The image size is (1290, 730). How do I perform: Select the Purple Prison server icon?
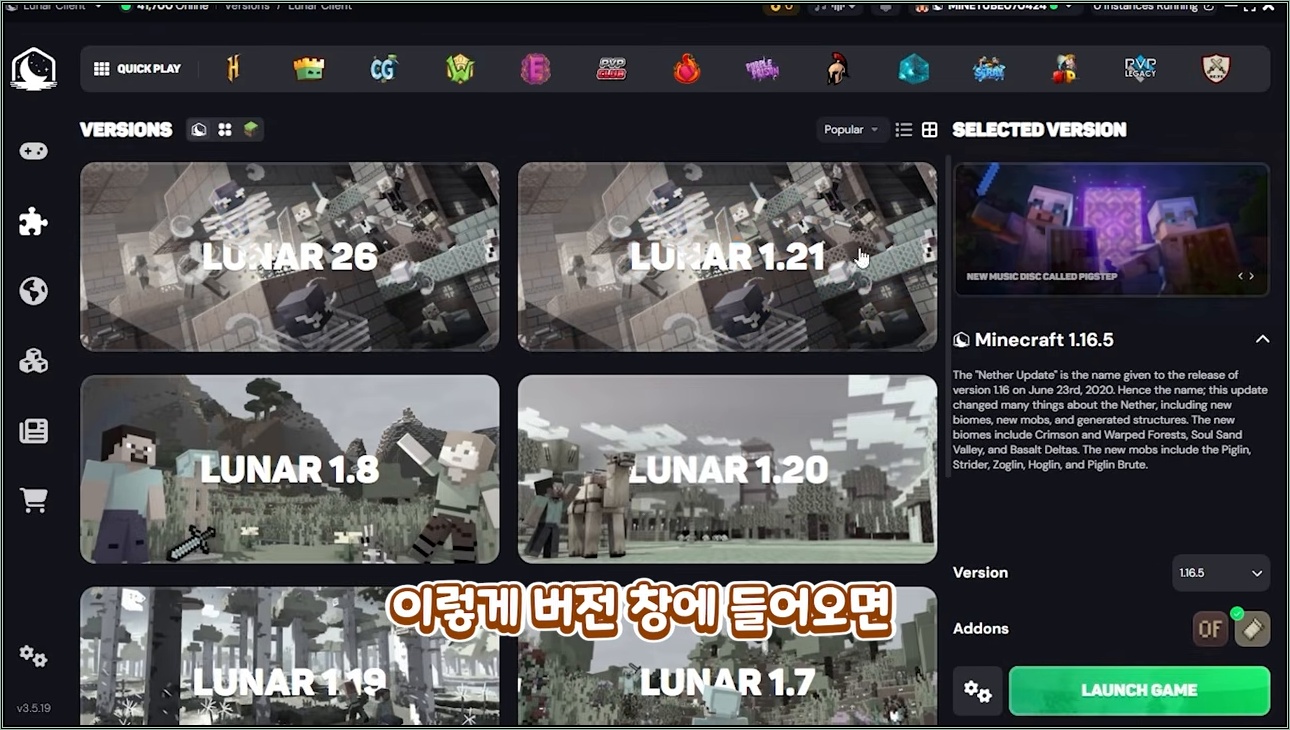click(762, 69)
